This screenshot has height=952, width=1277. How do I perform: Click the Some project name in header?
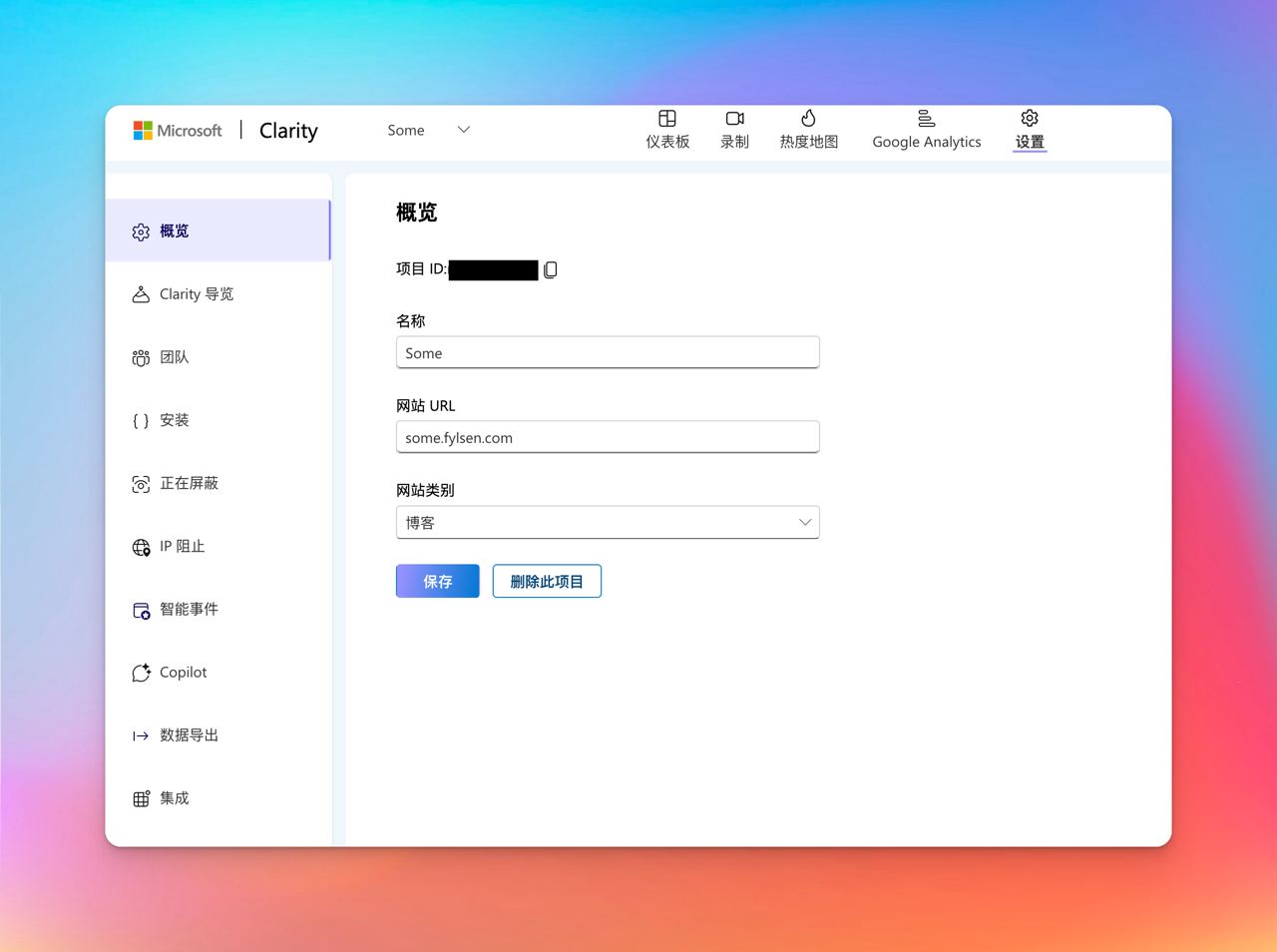click(406, 130)
